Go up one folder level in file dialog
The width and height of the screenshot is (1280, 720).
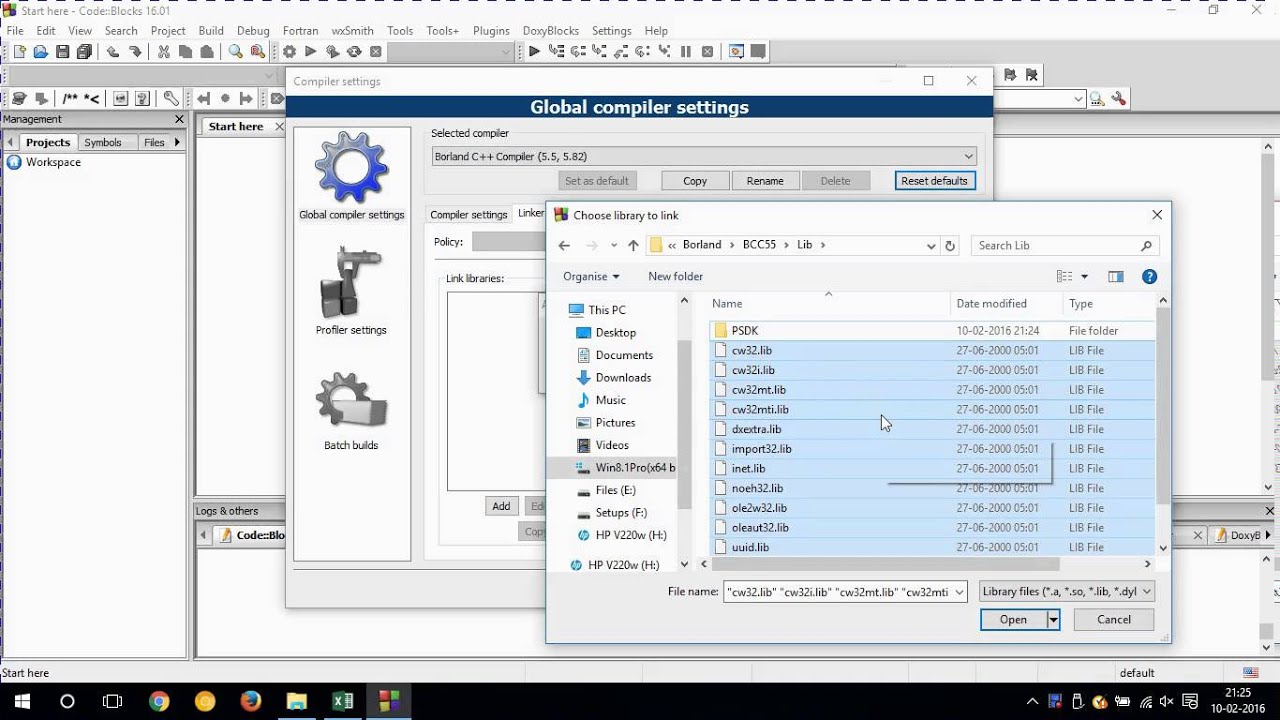[x=633, y=245]
